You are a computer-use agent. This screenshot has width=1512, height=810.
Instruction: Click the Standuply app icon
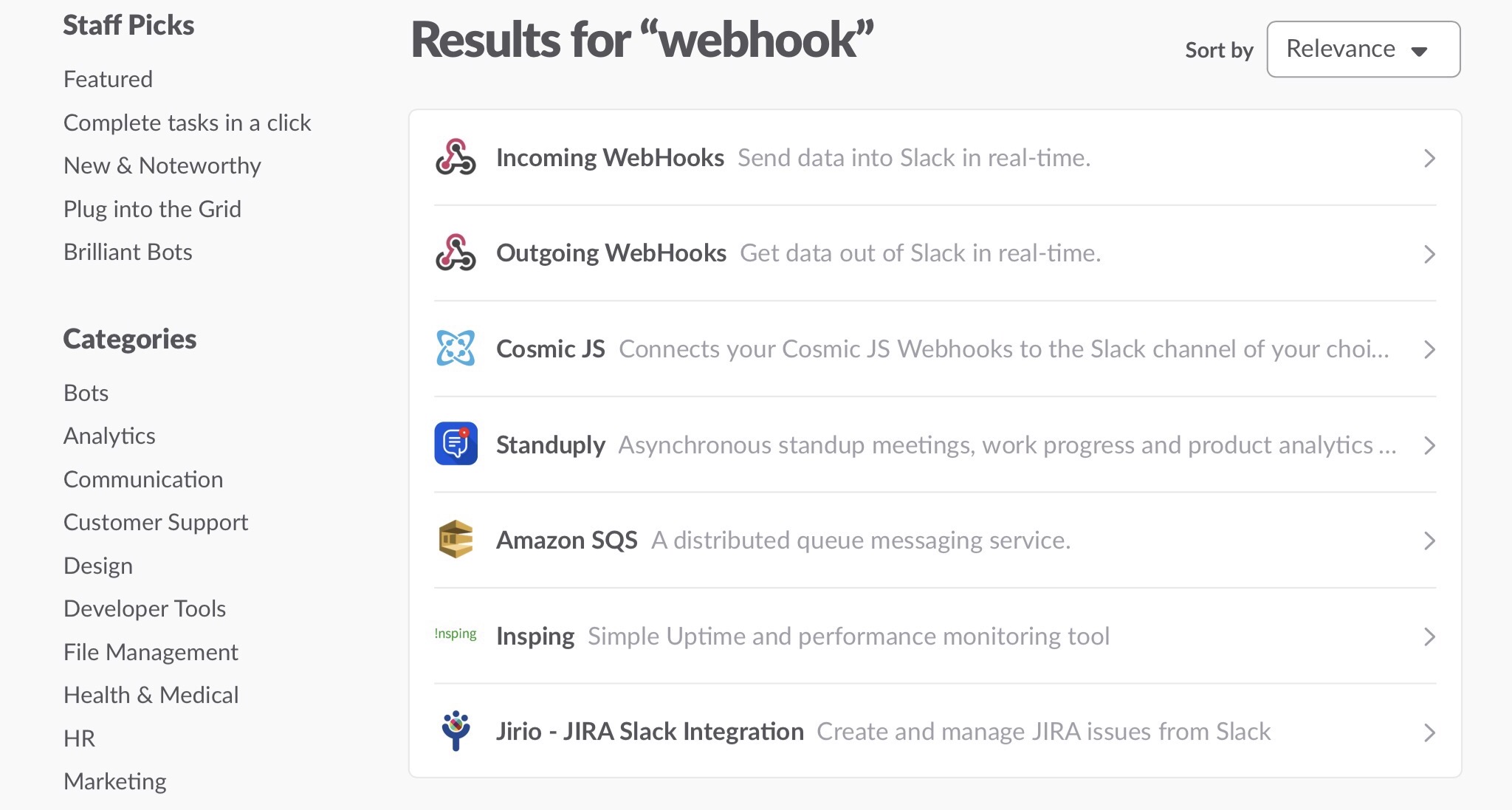tap(456, 444)
